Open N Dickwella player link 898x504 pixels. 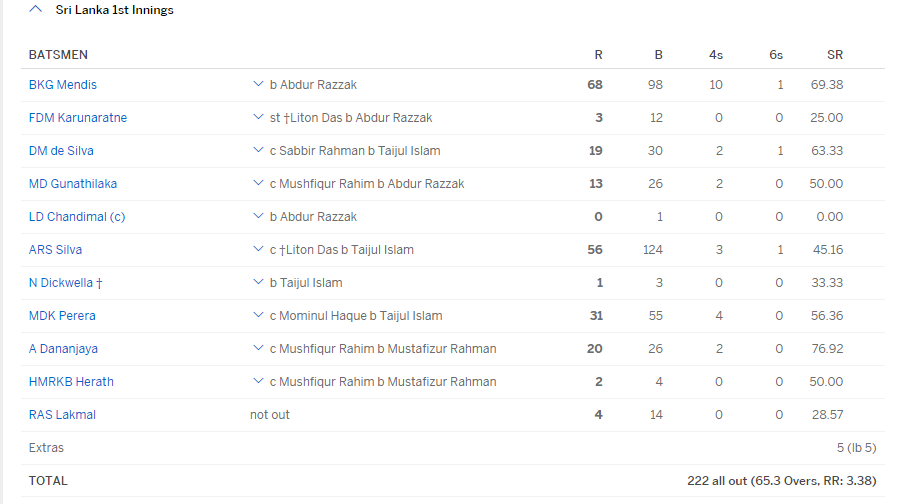(x=65, y=283)
